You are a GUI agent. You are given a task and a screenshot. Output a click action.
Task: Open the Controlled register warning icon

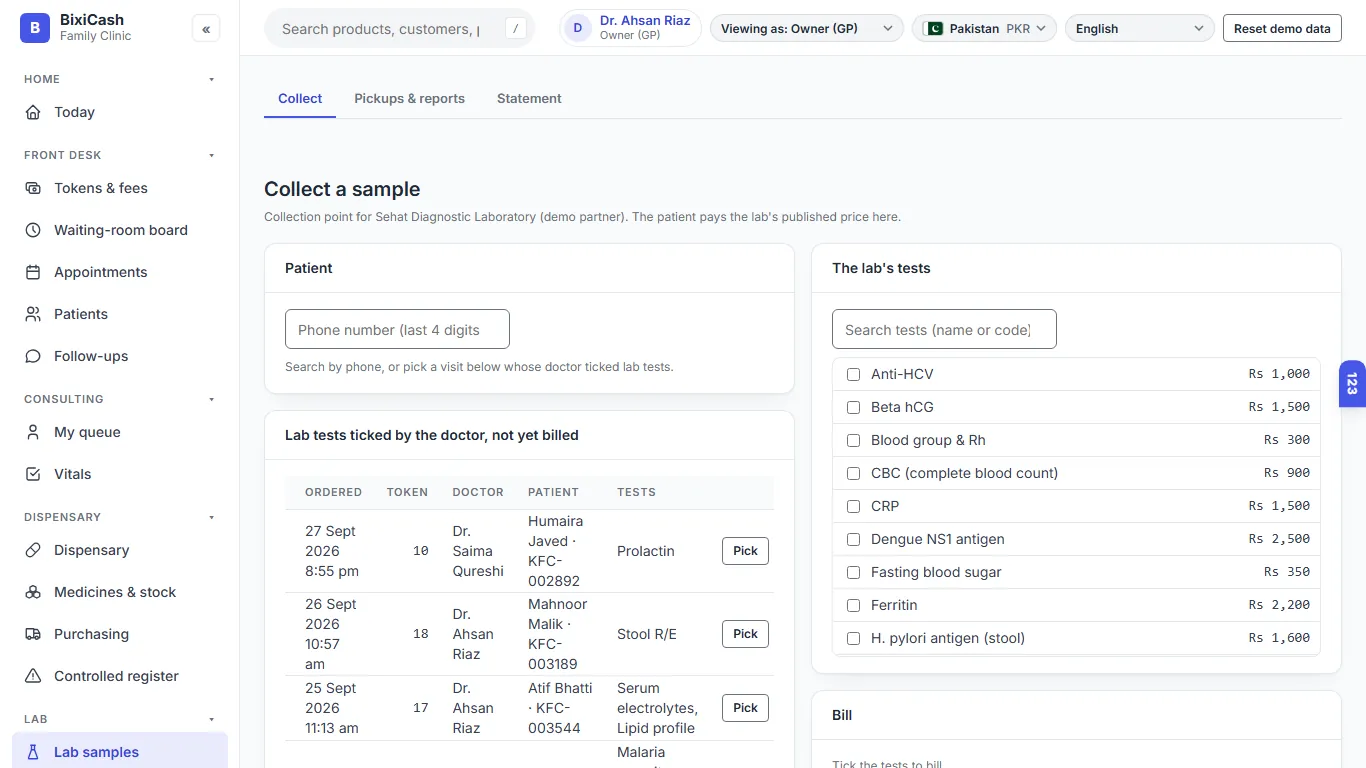pyautogui.click(x=33, y=676)
